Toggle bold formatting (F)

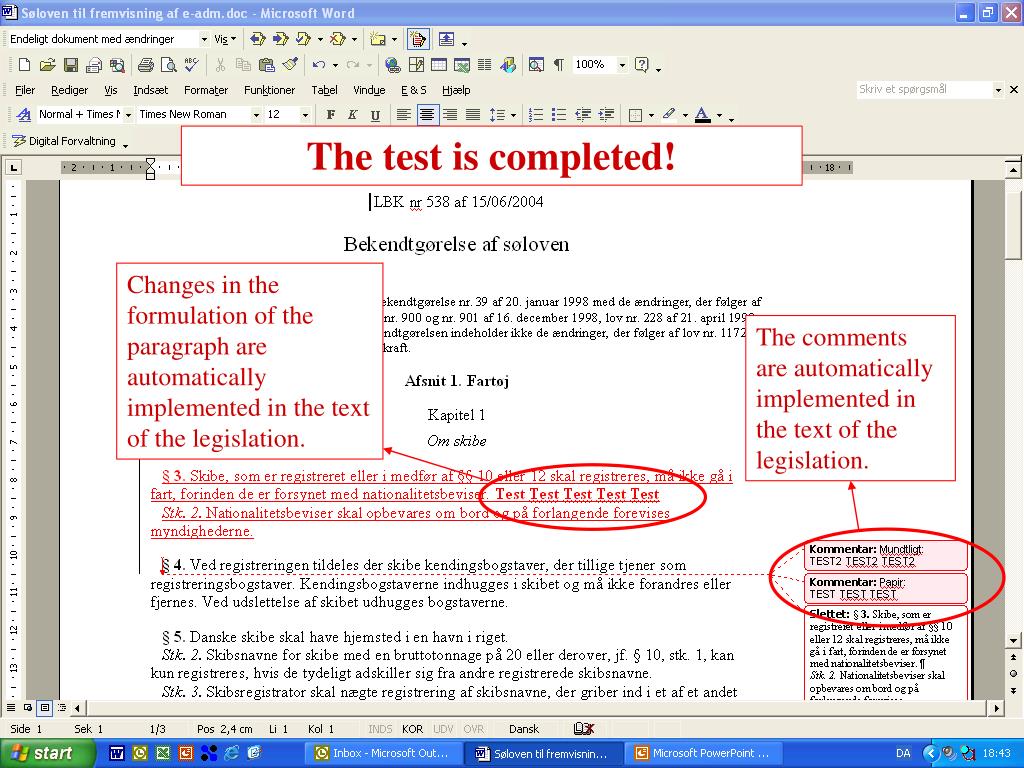[x=330, y=115]
